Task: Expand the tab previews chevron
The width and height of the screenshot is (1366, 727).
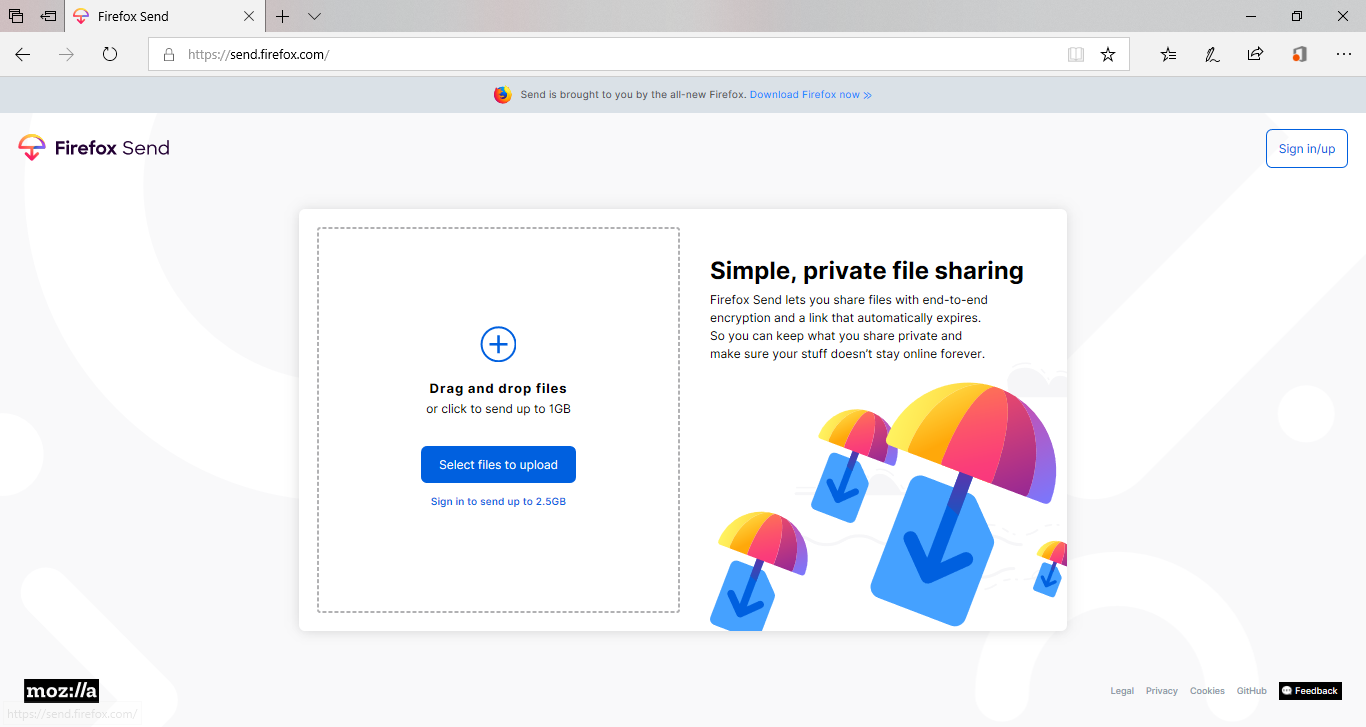Action: tap(315, 16)
